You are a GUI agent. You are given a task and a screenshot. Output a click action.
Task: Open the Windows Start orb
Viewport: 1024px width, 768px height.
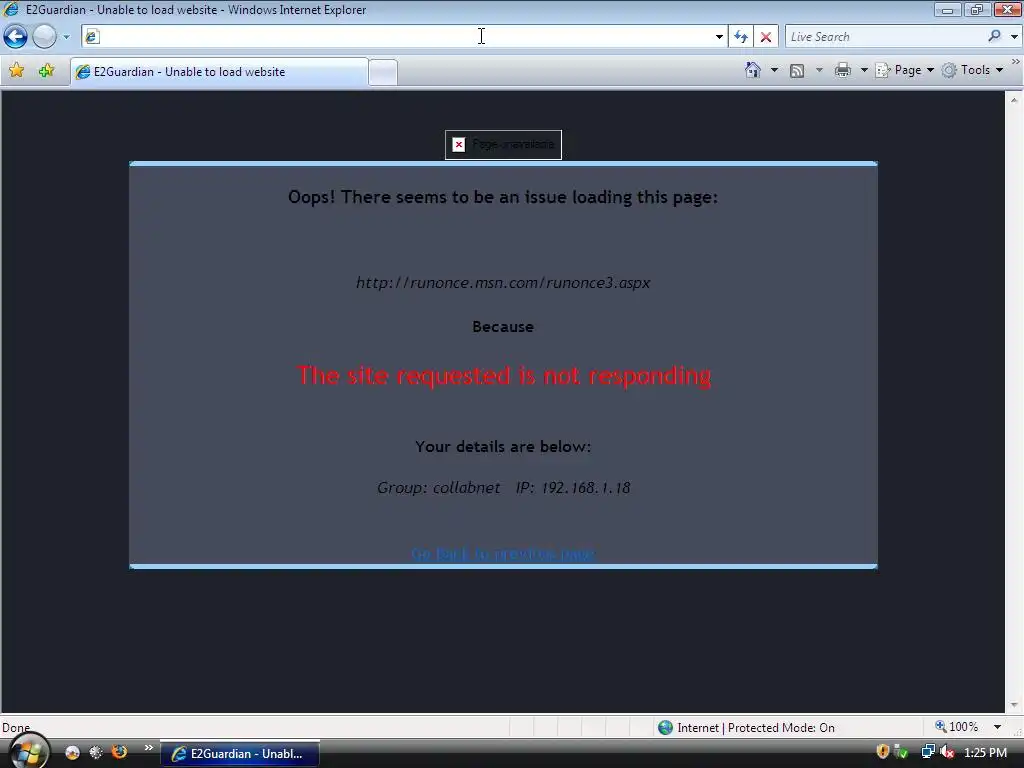(x=27, y=752)
